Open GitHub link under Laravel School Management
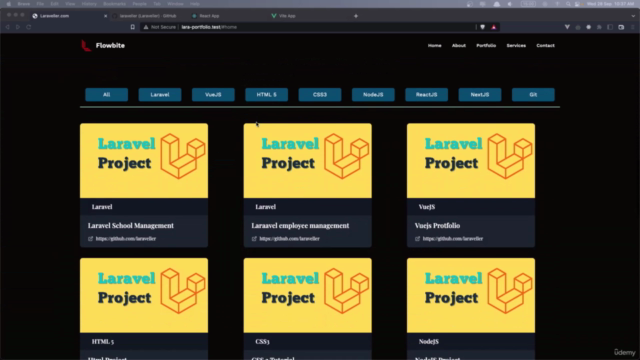640x360 pixels. point(126,239)
